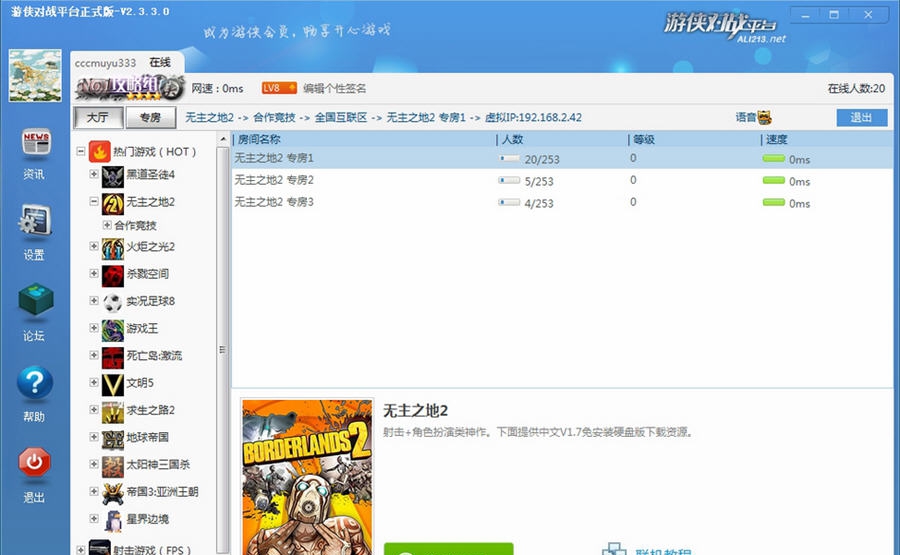Expand the 游戏王 tree node
Screen dimensions: 900x555
[x=94, y=328]
